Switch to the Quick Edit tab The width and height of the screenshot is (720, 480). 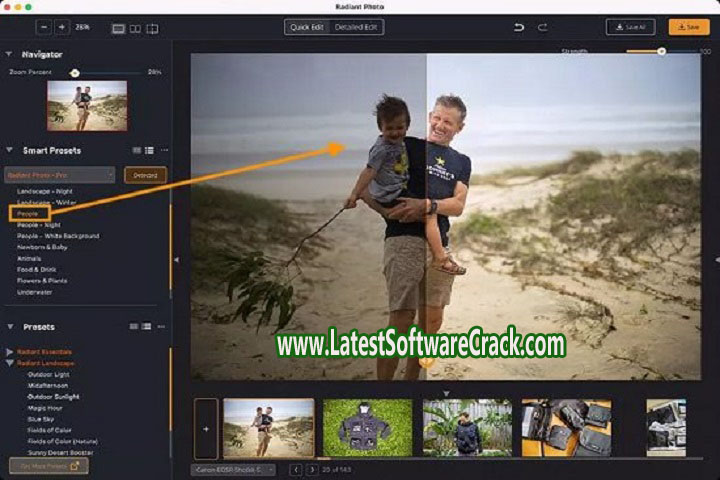[306, 27]
